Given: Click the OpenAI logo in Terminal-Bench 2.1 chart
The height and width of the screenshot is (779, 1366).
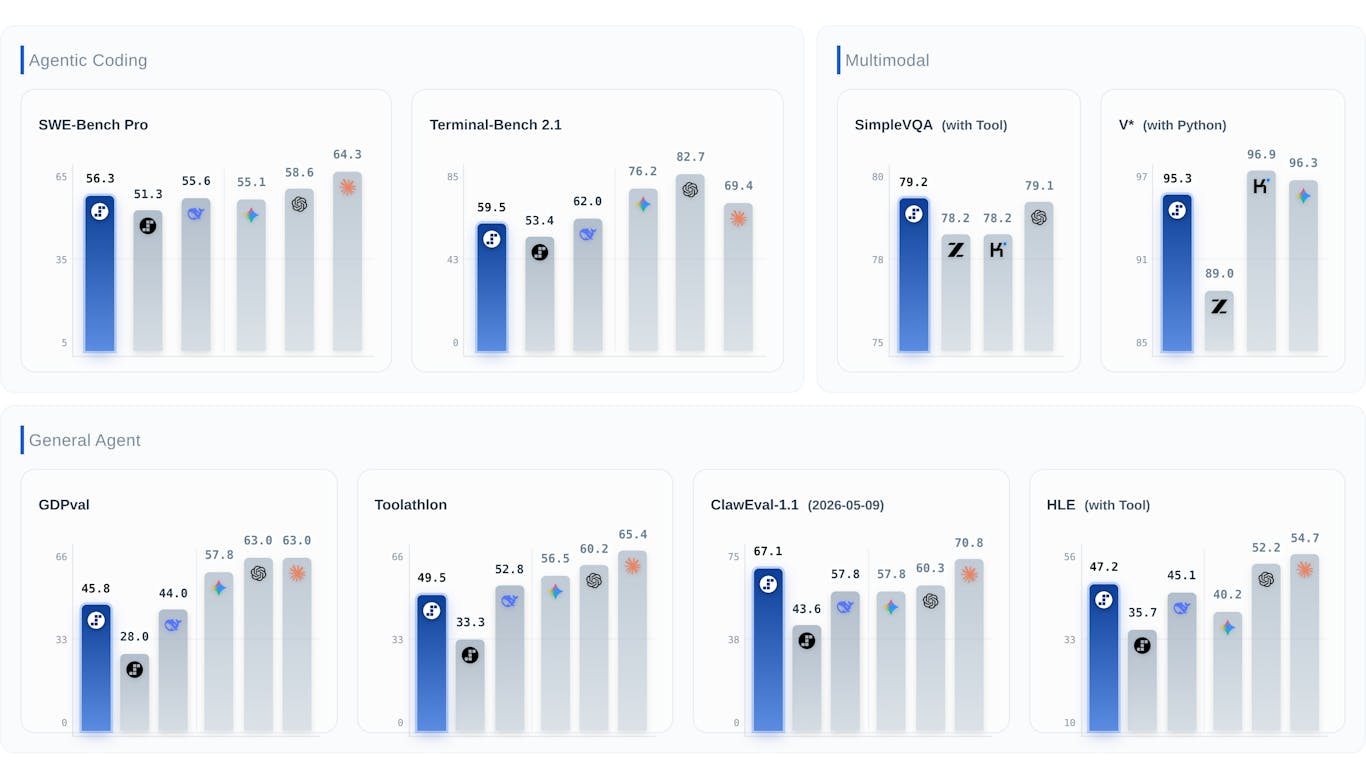Looking at the screenshot, I should (690, 190).
